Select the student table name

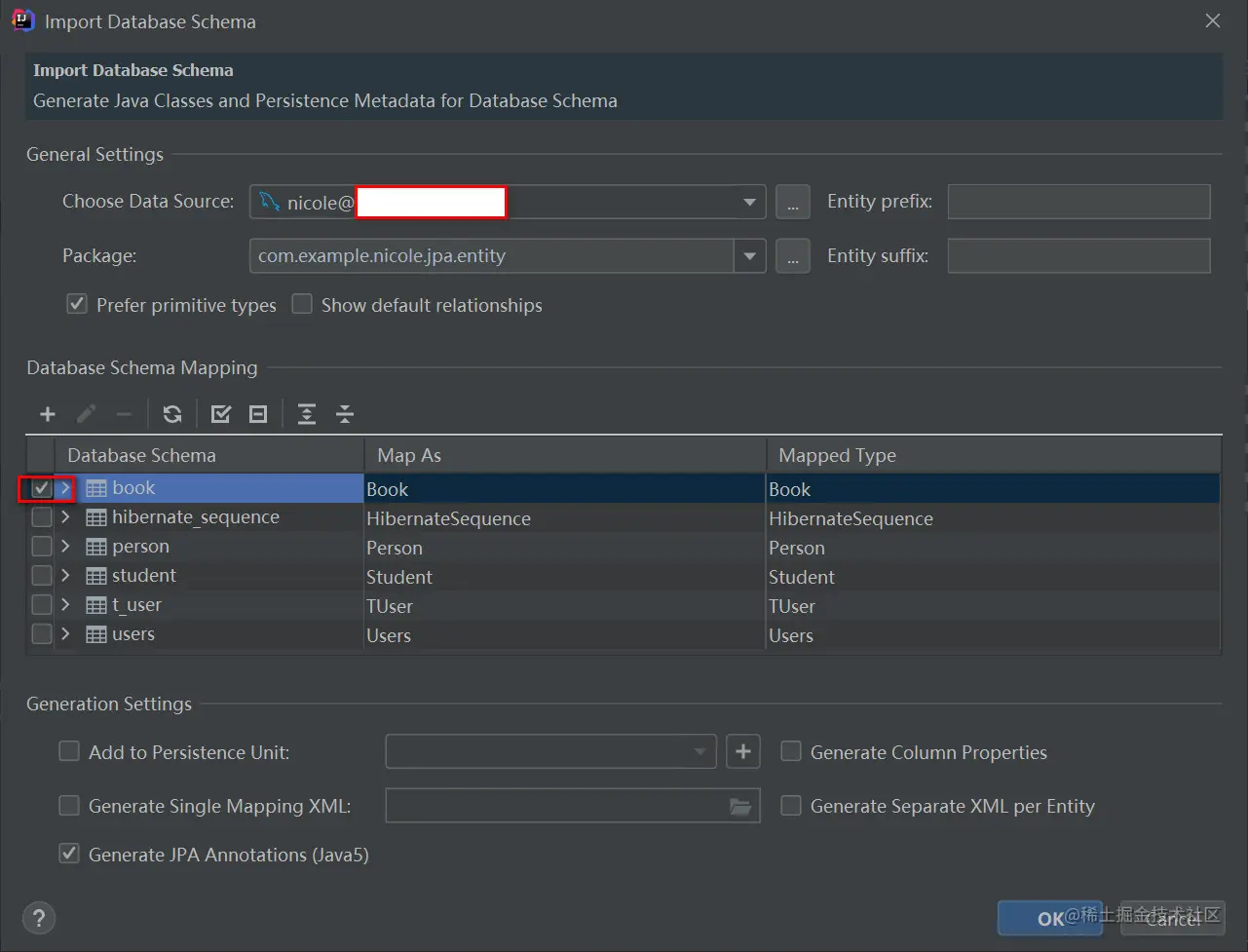pos(144,576)
